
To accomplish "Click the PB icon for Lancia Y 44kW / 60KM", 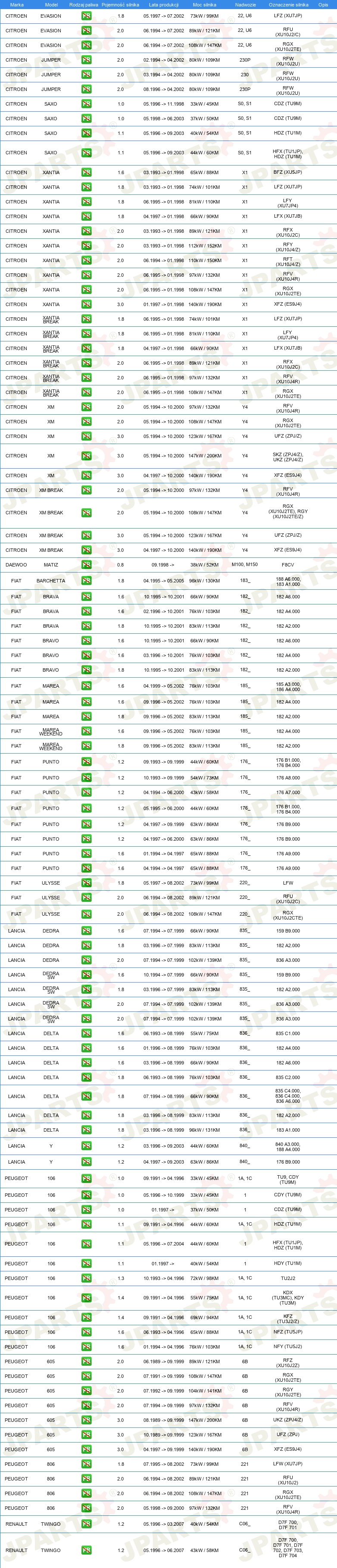I will click(x=86, y=1146).
